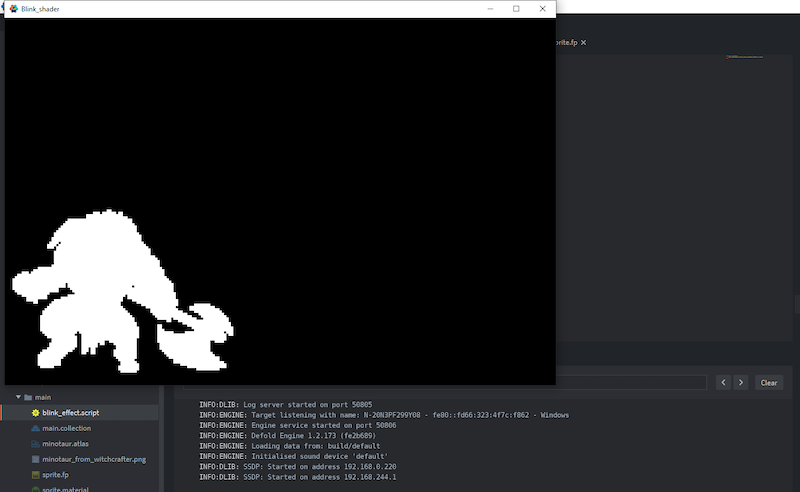Select sprite.fp in the assets tree

point(56,474)
